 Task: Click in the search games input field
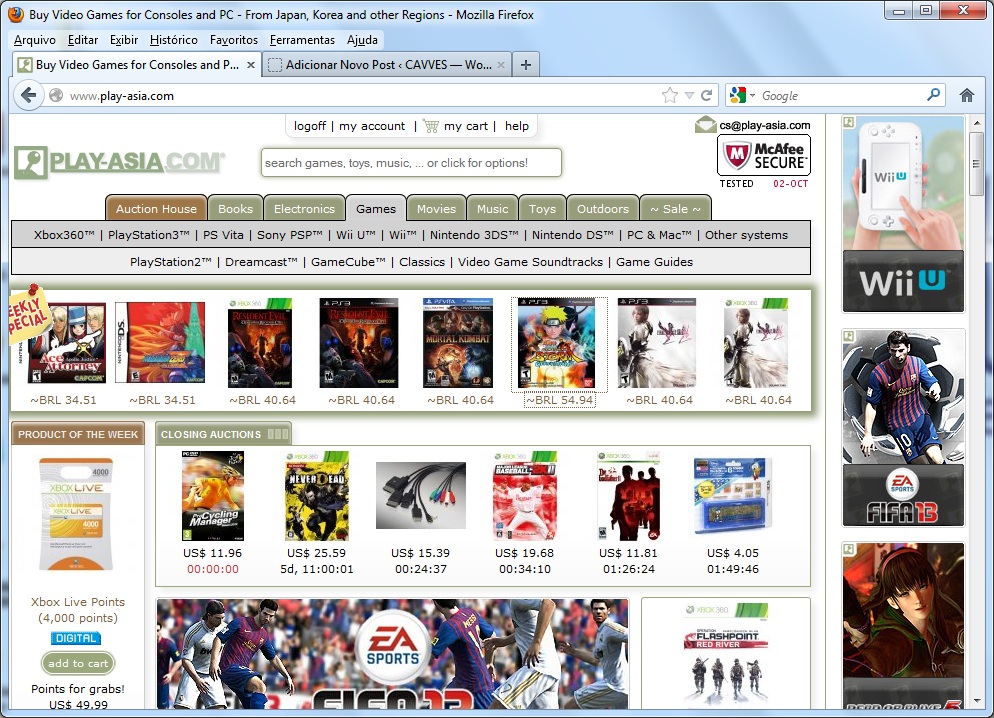[410, 163]
